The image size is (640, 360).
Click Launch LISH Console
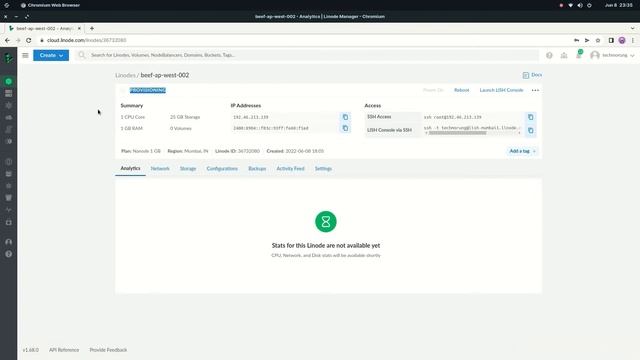coord(501,90)
